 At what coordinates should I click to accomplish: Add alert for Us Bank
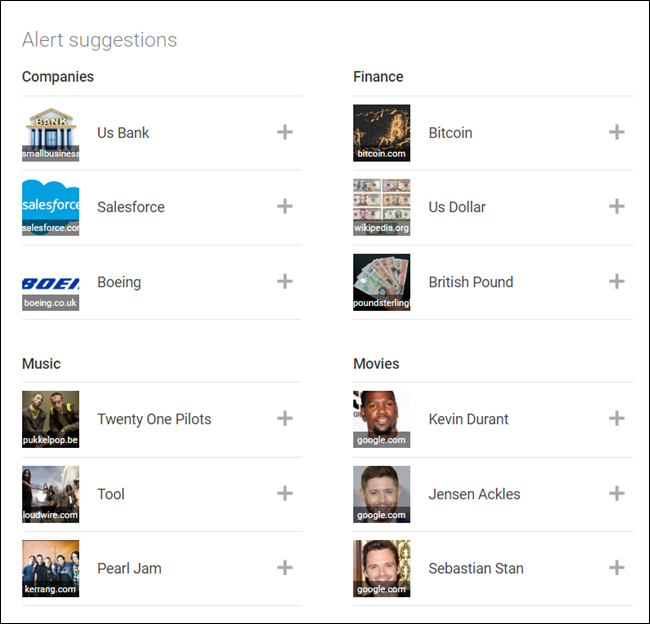[x=285, y=132]
